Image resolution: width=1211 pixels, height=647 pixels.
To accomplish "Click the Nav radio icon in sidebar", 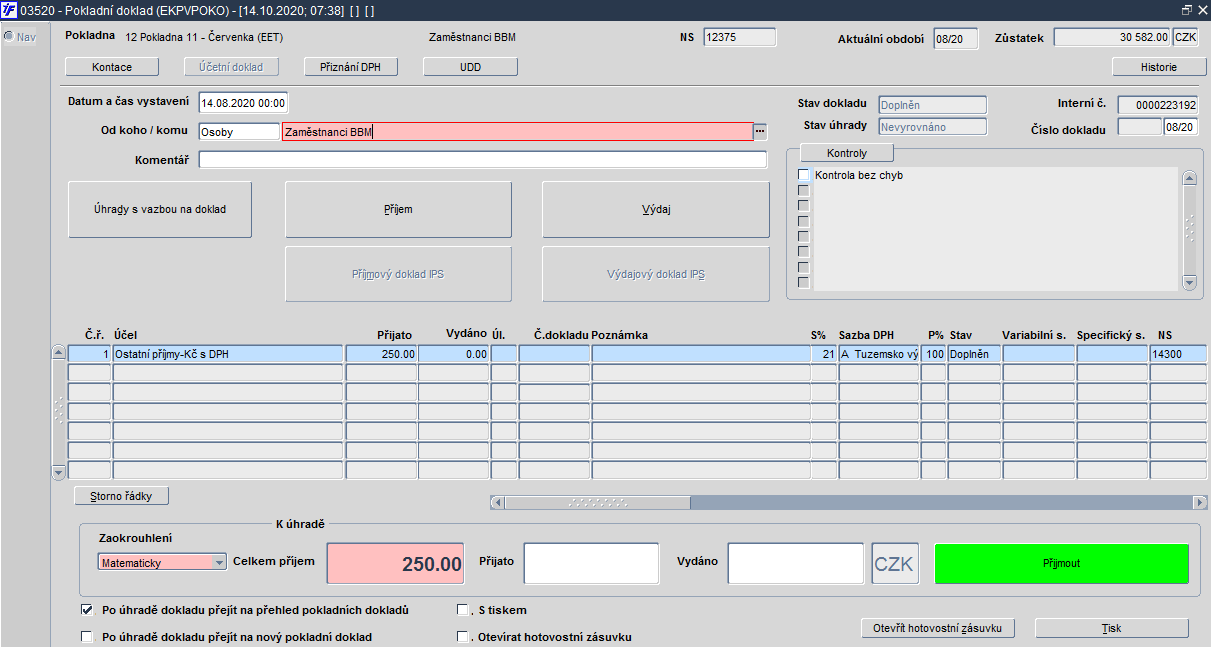I will click(8, 37).
